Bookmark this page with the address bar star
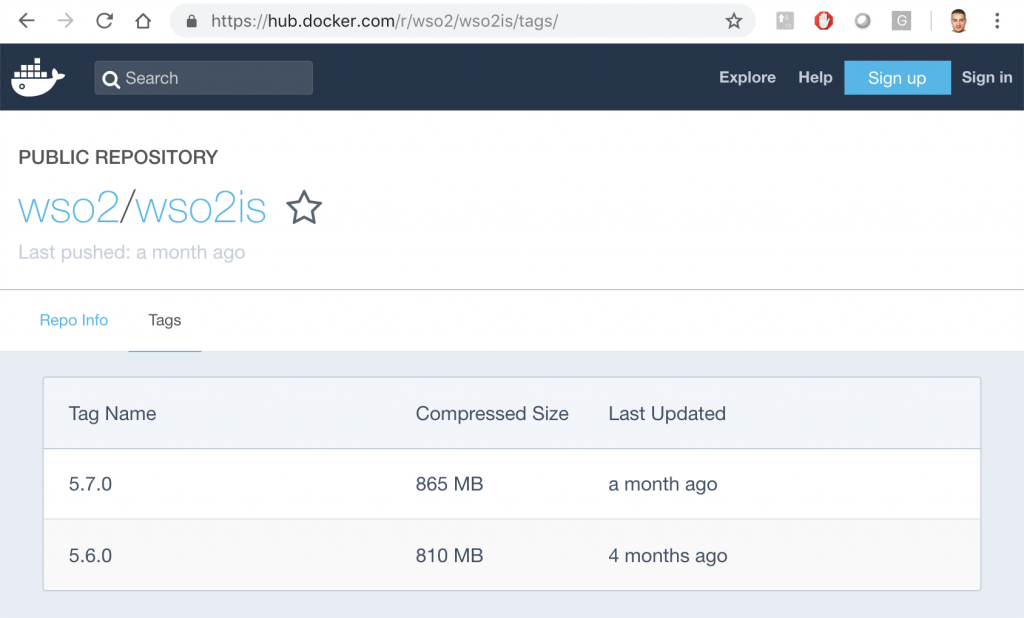Screen dimensions: 1024x618 coord(734,21)
